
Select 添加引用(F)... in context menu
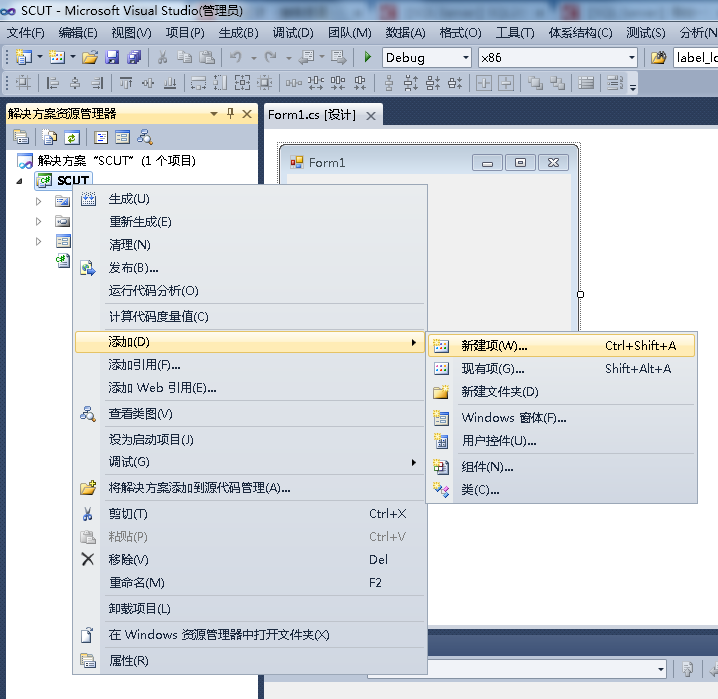(x=250, y=365)
